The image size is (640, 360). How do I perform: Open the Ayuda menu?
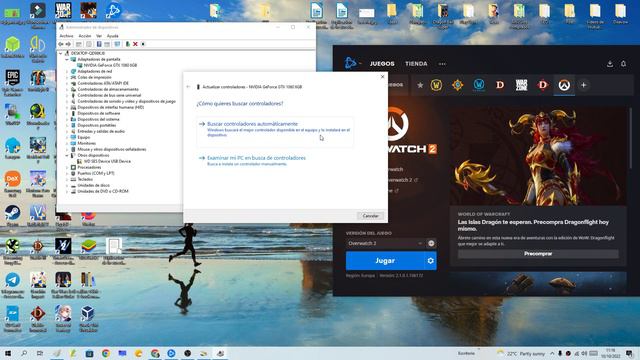pyautogui.click(x=112, y=36)
